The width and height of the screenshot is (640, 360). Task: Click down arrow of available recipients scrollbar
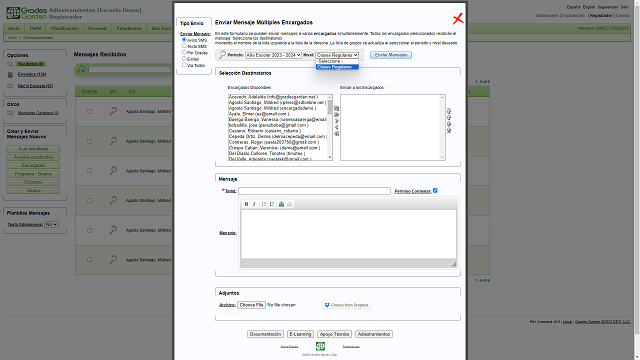click(330, 157)
